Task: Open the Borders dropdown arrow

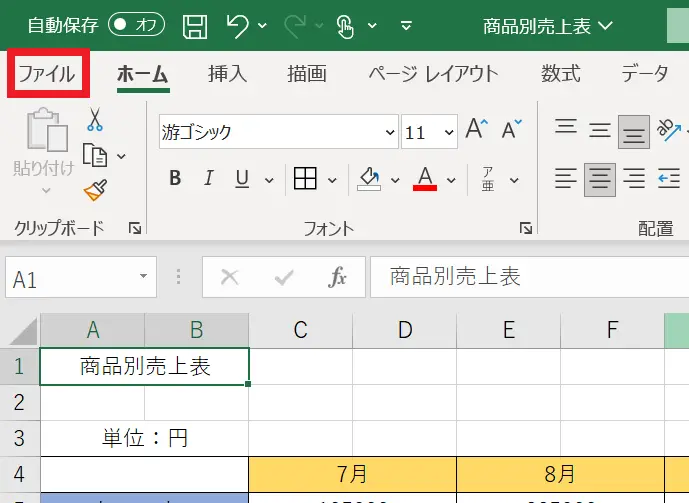Action: pos(332,180)
